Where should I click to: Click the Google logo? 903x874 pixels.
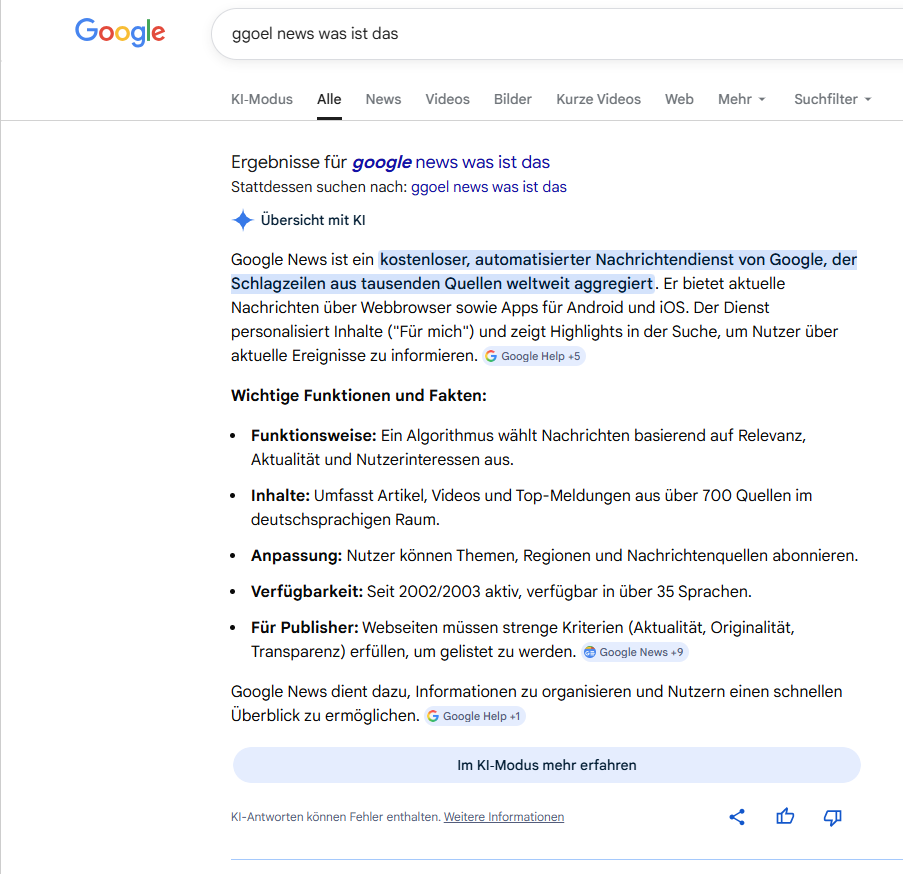pyautogui.click(x=120, y=32)
